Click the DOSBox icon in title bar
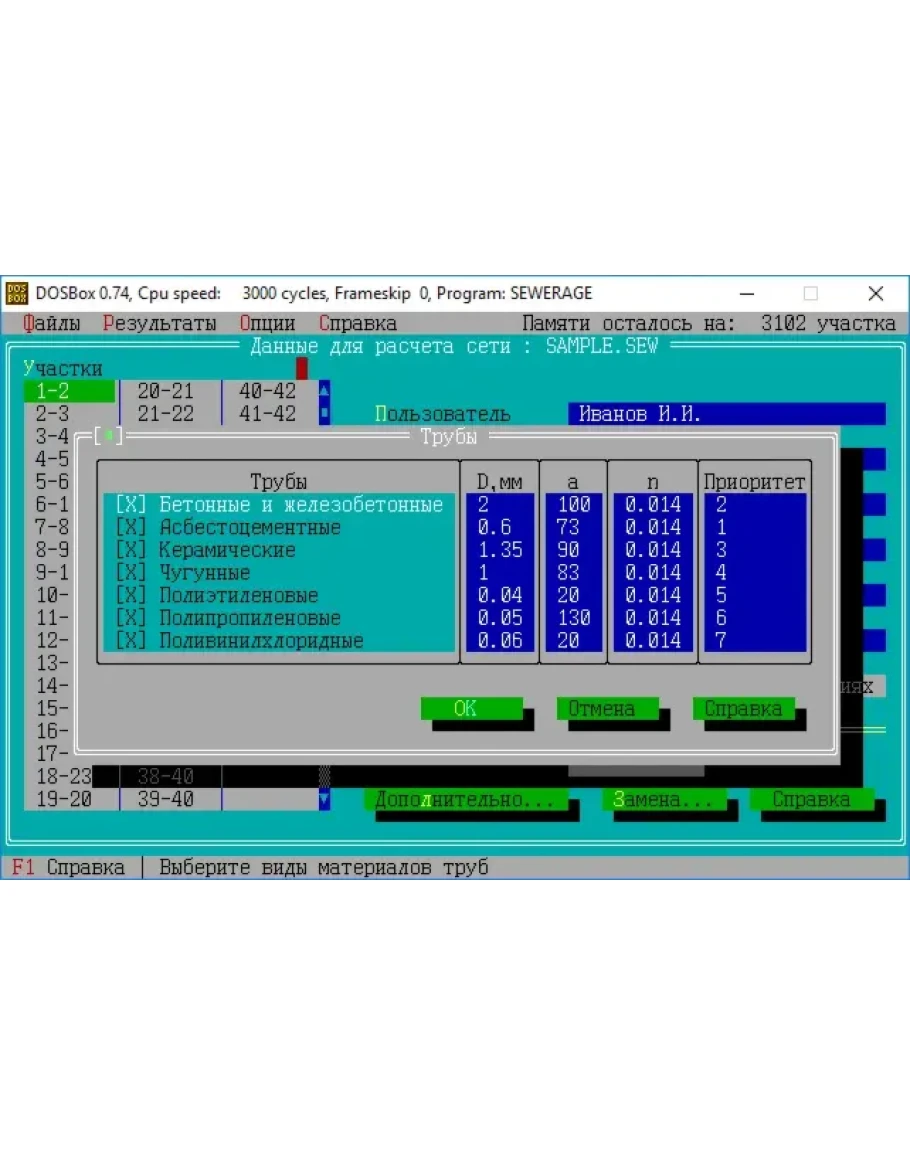The height and width of the screenshot is (1155, 910). click(x=17, y=294)
